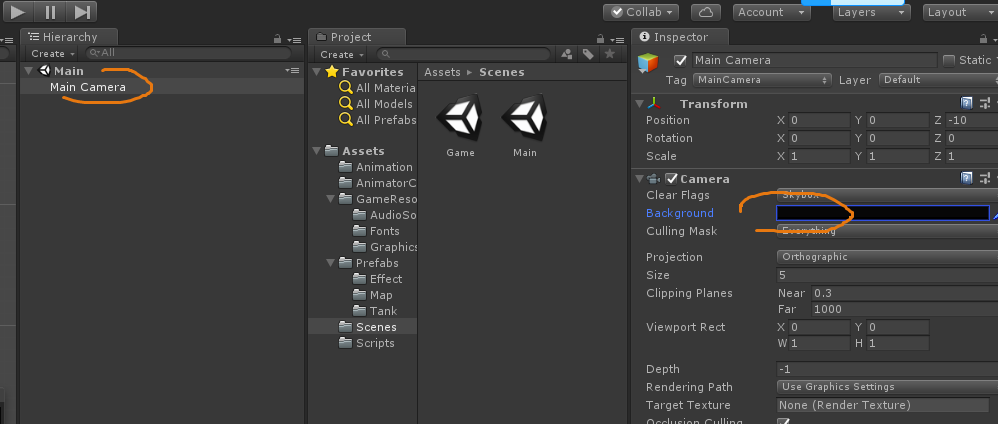This screenshot has height=424, width=998.
Task: Edit the Main Camera name field
Action: (814, 60)
